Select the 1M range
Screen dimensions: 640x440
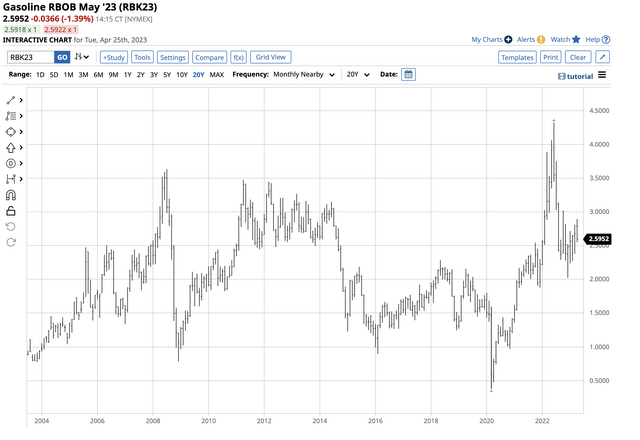click(x=68, y=75)
